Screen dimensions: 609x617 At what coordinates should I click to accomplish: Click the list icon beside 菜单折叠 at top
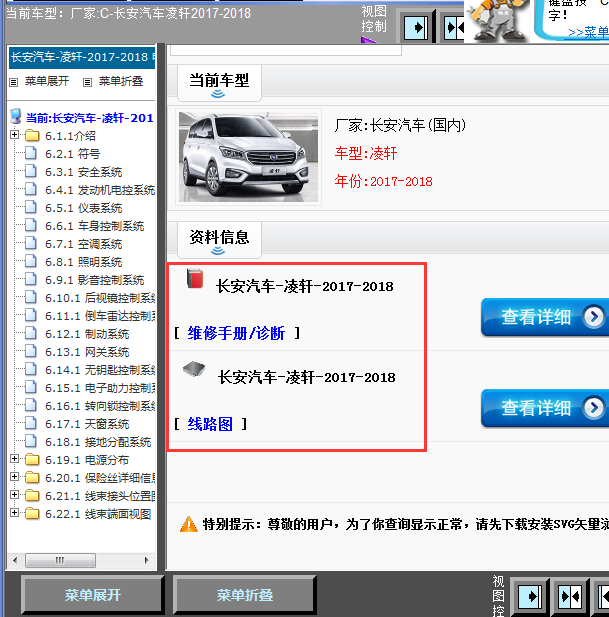click(87, 82)
